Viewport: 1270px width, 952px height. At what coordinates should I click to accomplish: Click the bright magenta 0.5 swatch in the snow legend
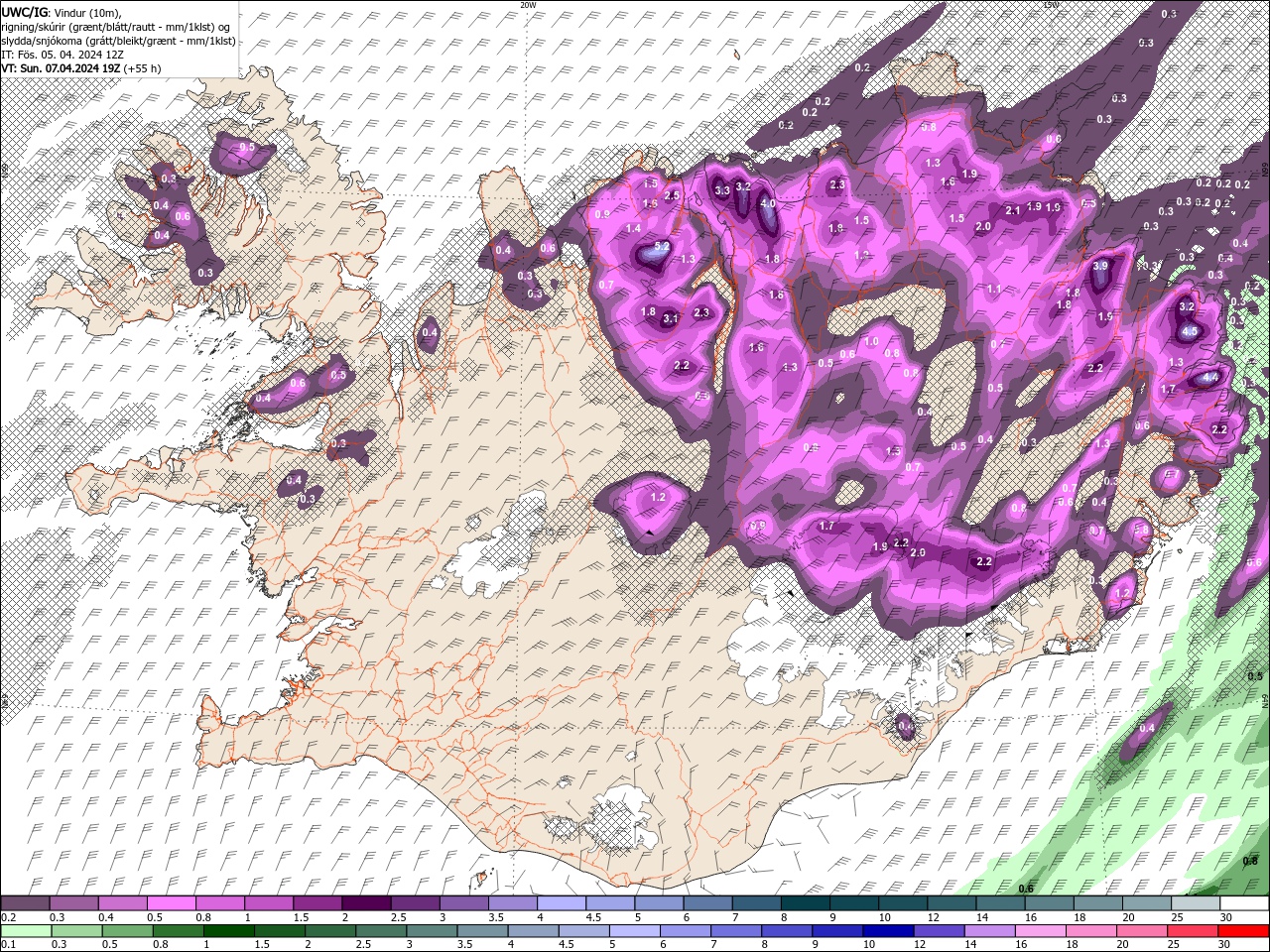tap(171, 903)
